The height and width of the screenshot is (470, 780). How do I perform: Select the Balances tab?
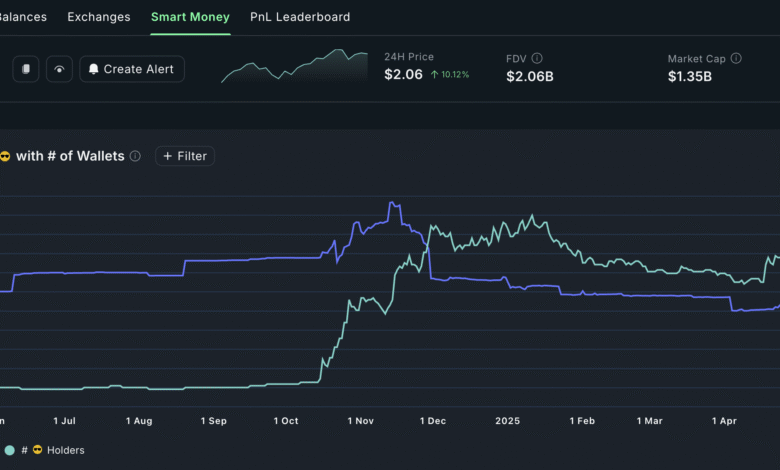(22, 17)
